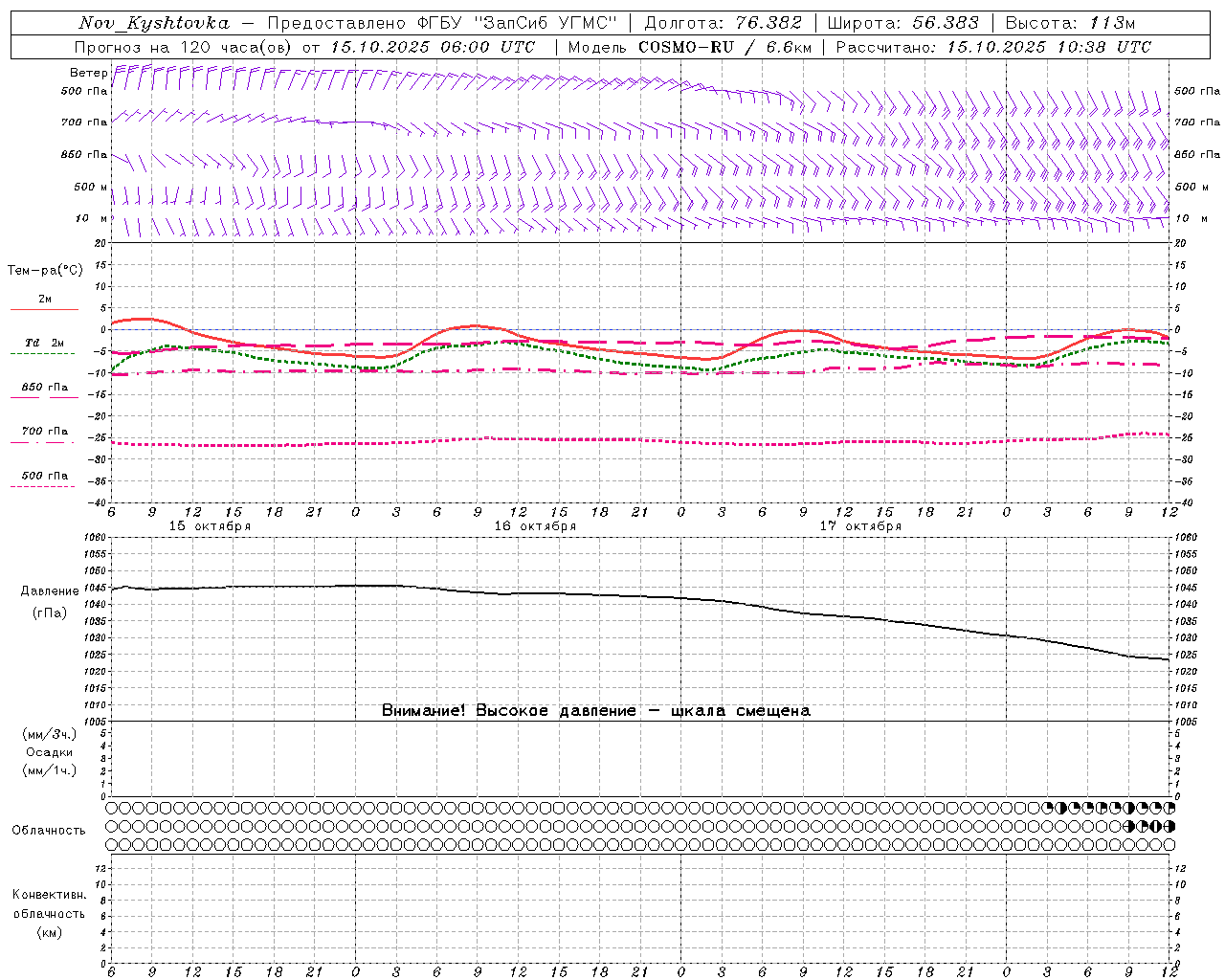Click the station name Nov_Kyshtovka
The height and width of the screenshot is (980, 1225).
click(x=154, y=23)
